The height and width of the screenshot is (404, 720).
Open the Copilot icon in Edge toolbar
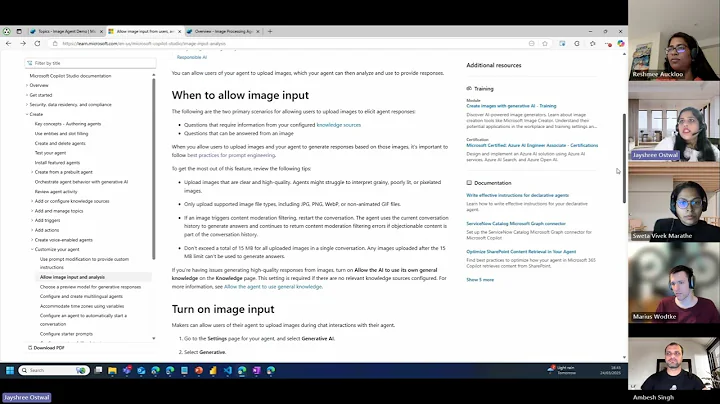tap(621, 44)
